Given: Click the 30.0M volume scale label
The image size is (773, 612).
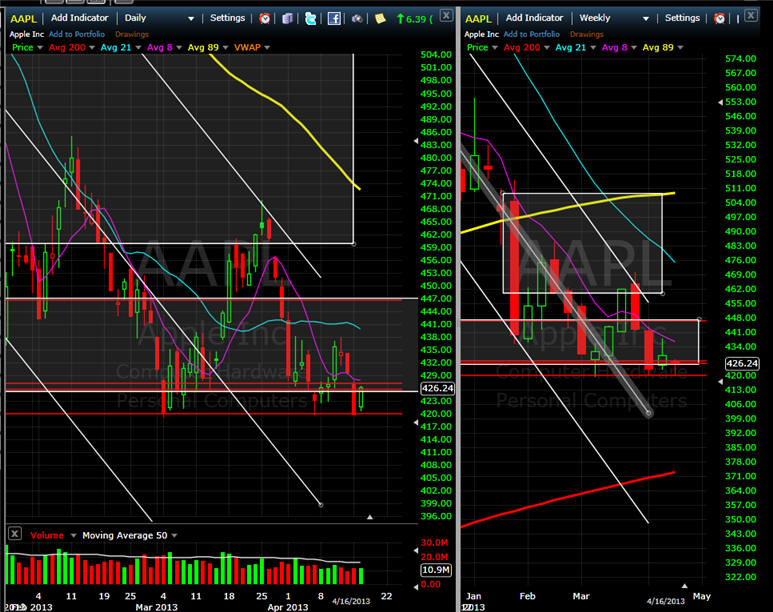Looking at the screenshot, I should coord(434,542).
